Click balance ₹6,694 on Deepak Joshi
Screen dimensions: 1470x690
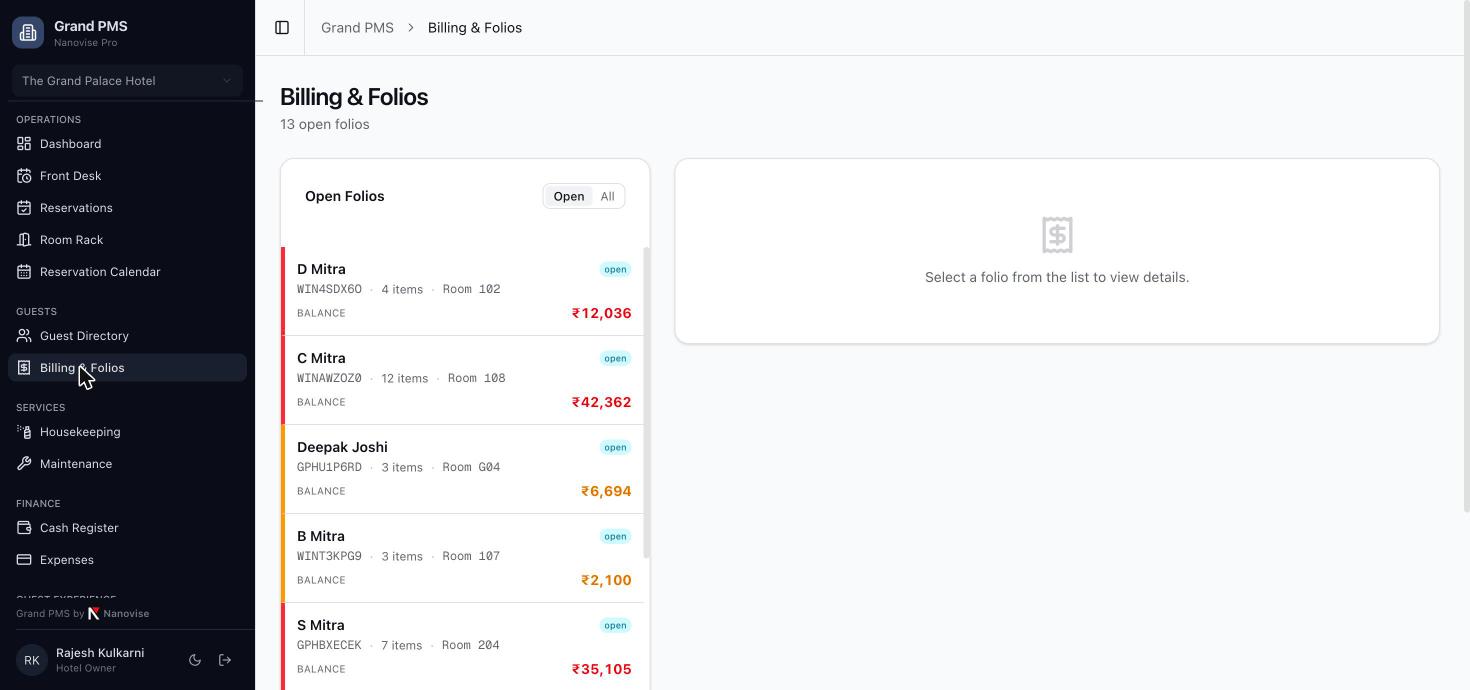[x=606, y=491]
